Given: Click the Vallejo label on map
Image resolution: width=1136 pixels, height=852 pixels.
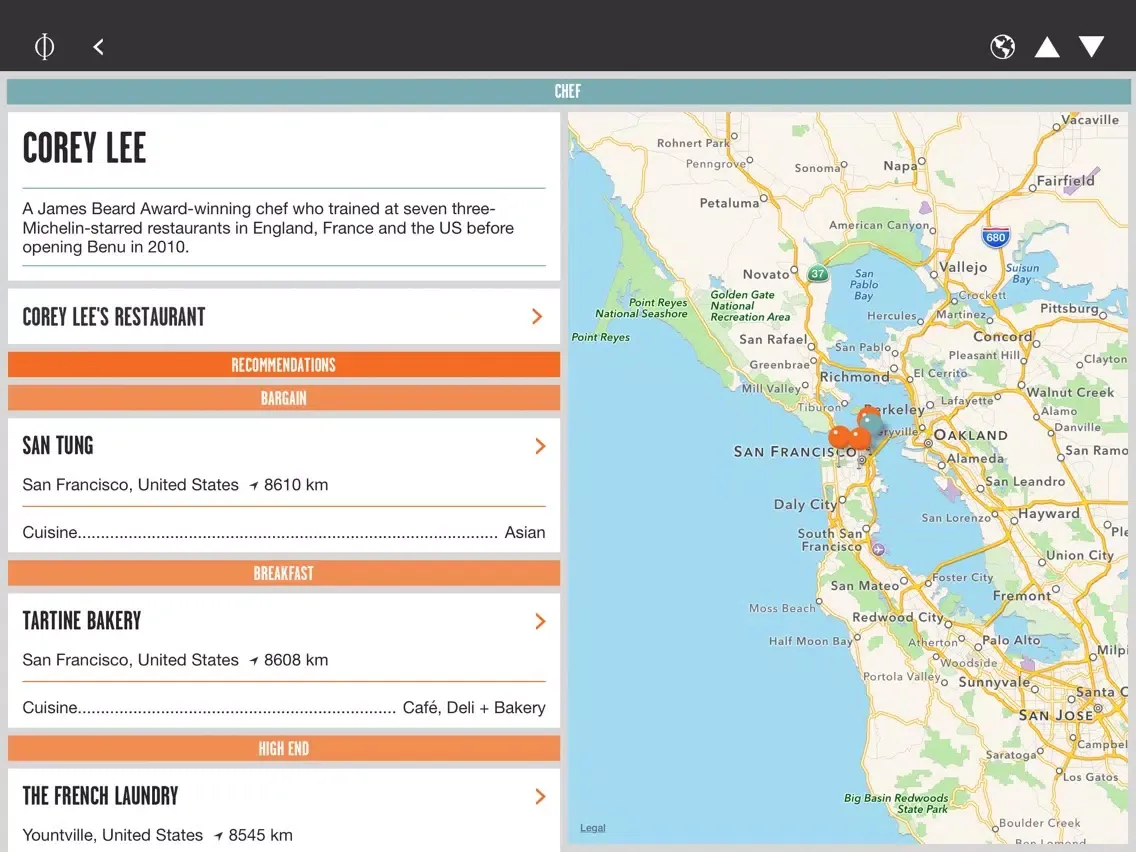Looking at the screenshot, I should pyautogui.click(x=963, y=267).
